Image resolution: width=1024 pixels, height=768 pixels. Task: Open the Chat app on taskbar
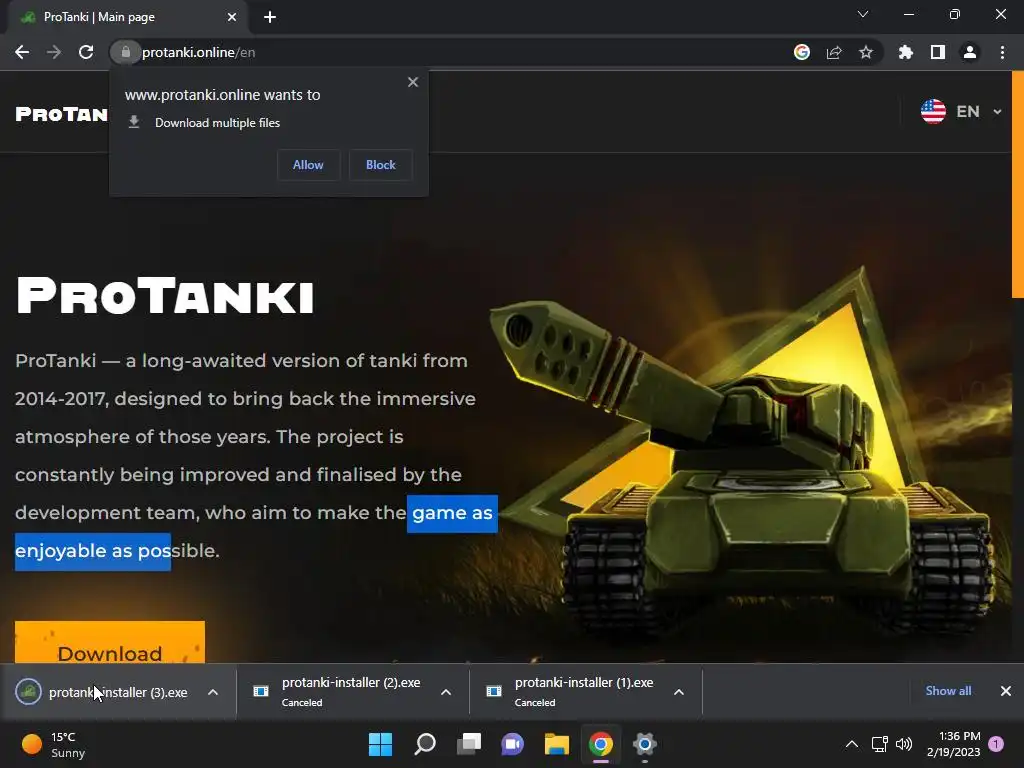pyautogui.click(x=513, y=744)
